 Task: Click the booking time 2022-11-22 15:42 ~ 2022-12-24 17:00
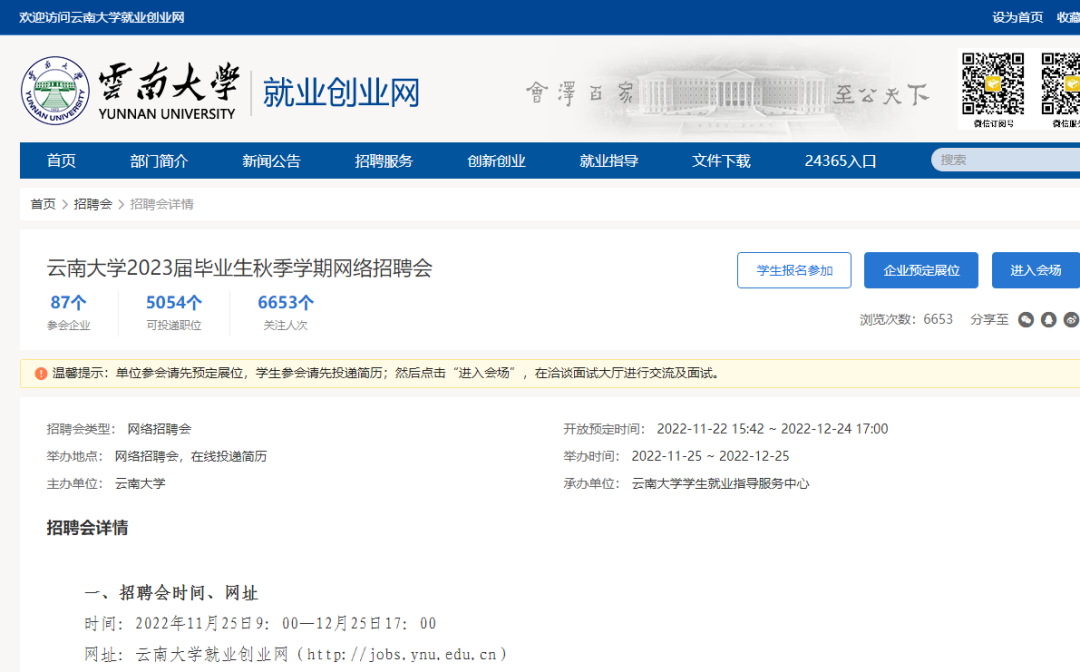tap(772, 429)
